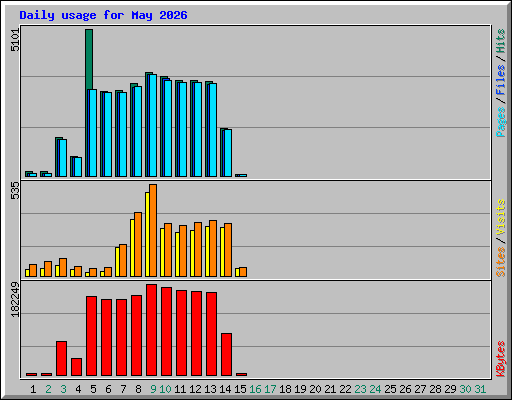Click the 'Daily usage for May 2026' title

103,15
